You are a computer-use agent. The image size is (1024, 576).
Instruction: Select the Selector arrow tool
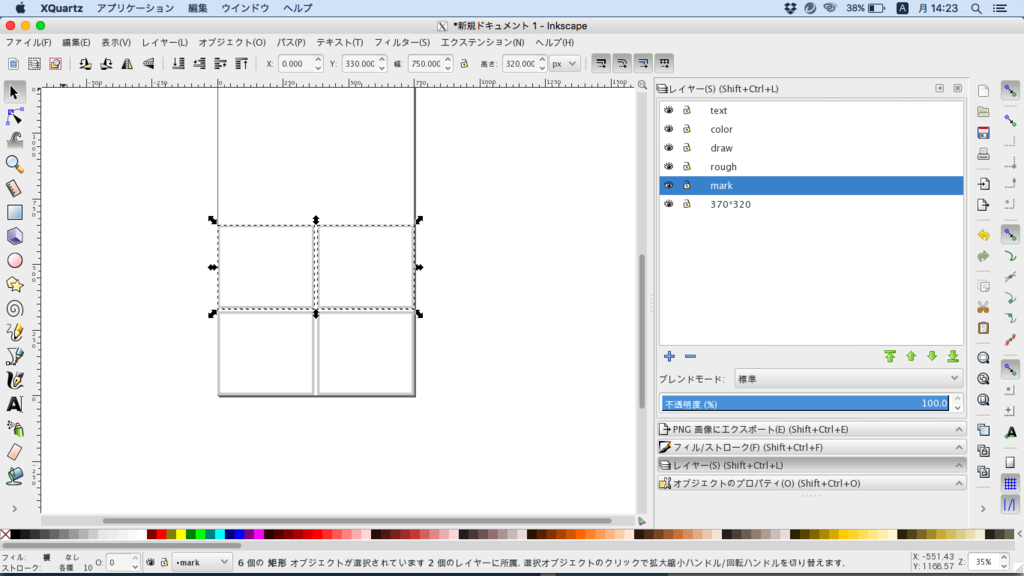(14, 92)
